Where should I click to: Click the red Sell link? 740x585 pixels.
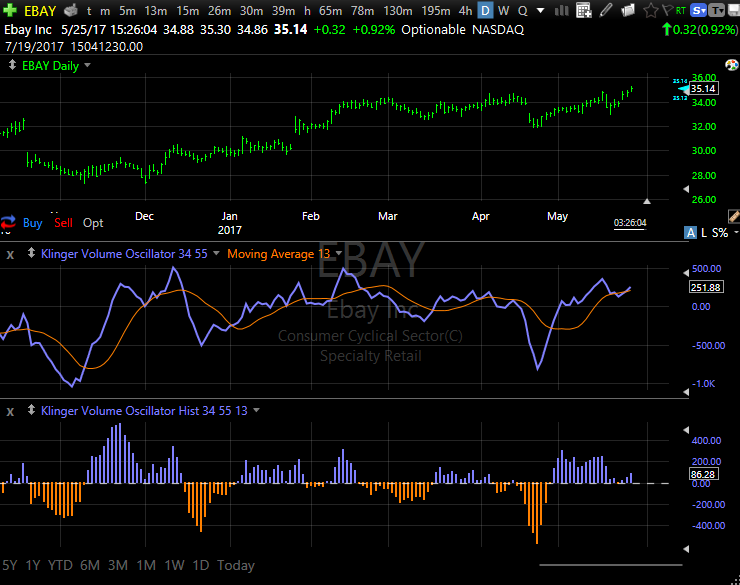click(x=63, y=223)
